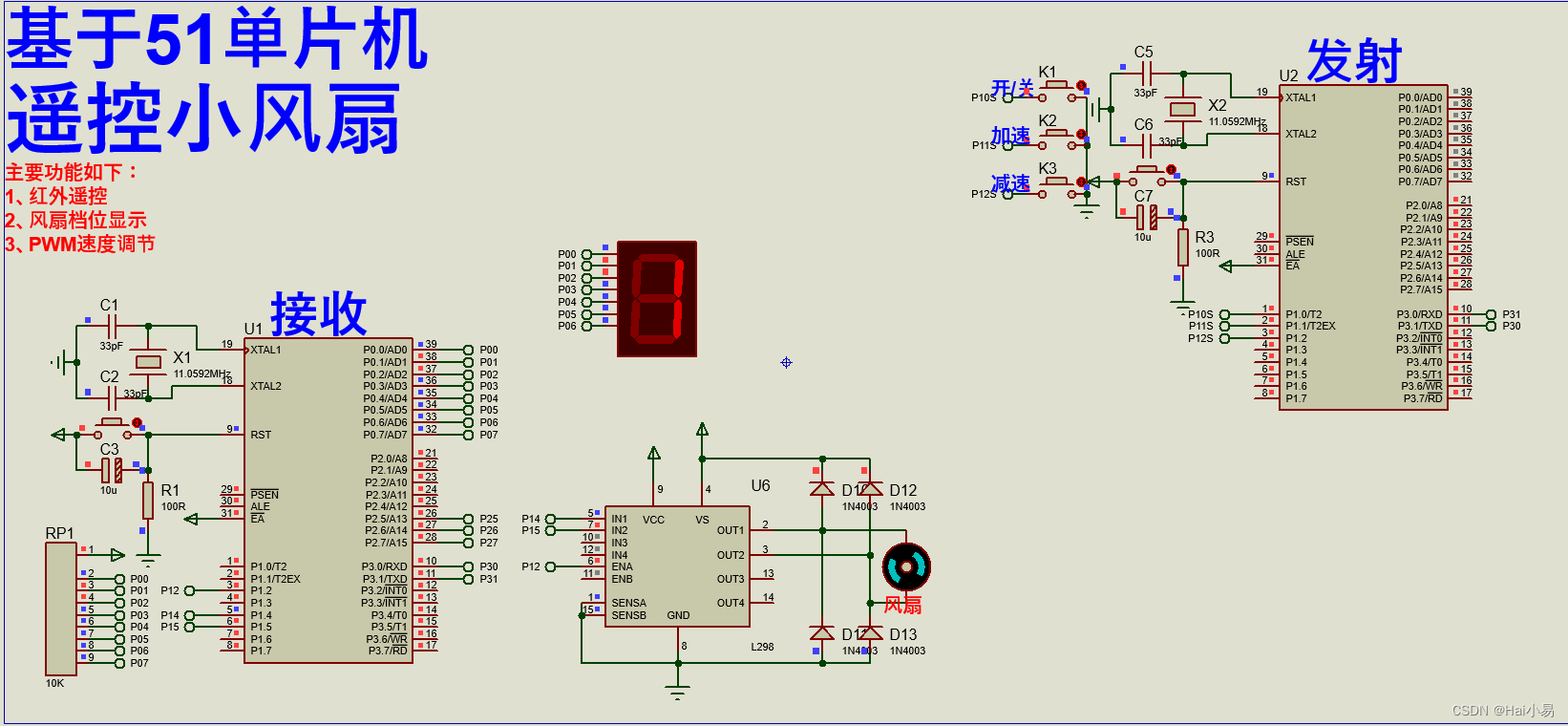Select electrolytic capacitor C3
This screenshot has height=726, width=1568.
[x=112, y=470]
